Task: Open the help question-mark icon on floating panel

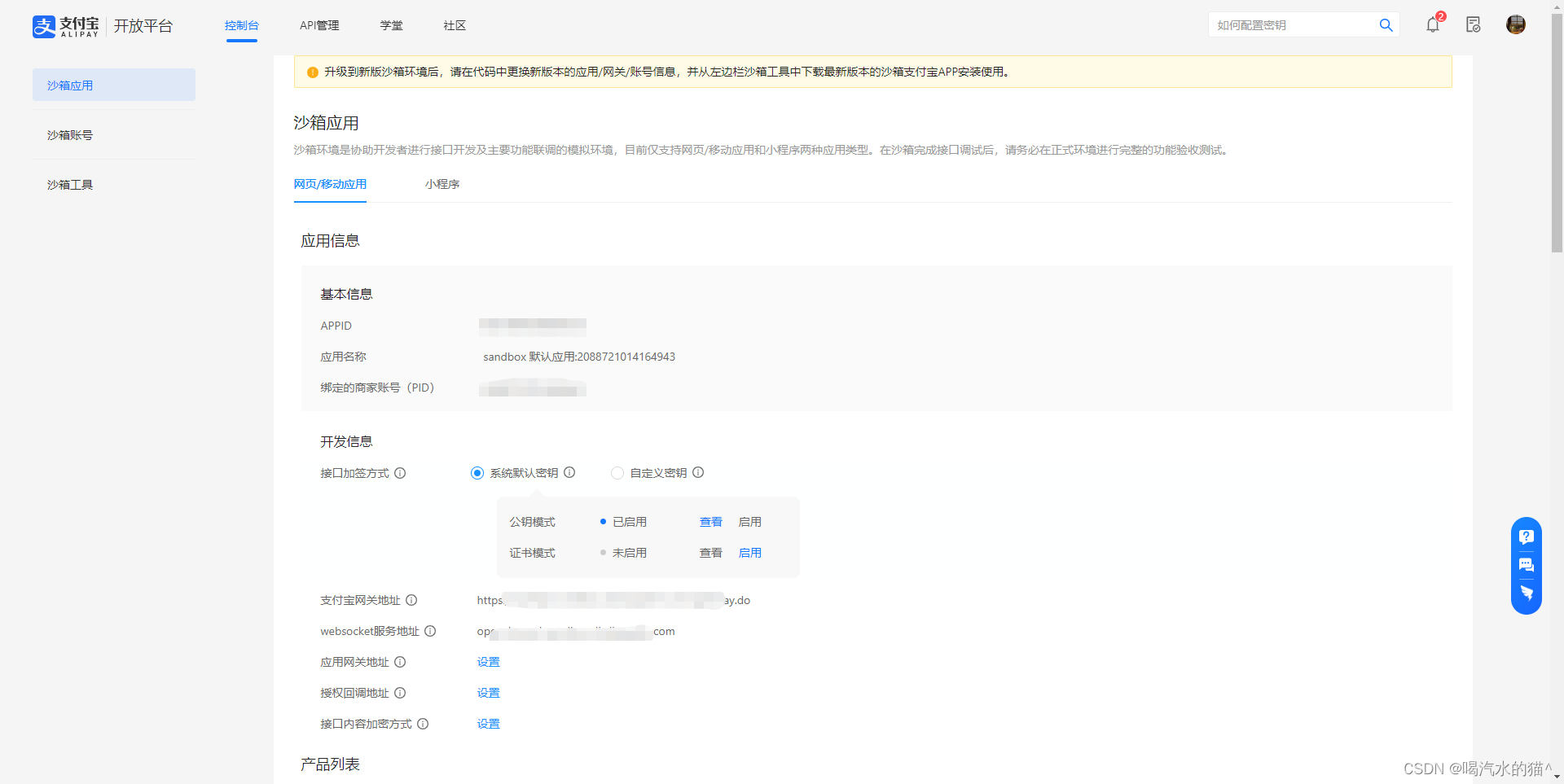Action: (x=1527, y=537)
